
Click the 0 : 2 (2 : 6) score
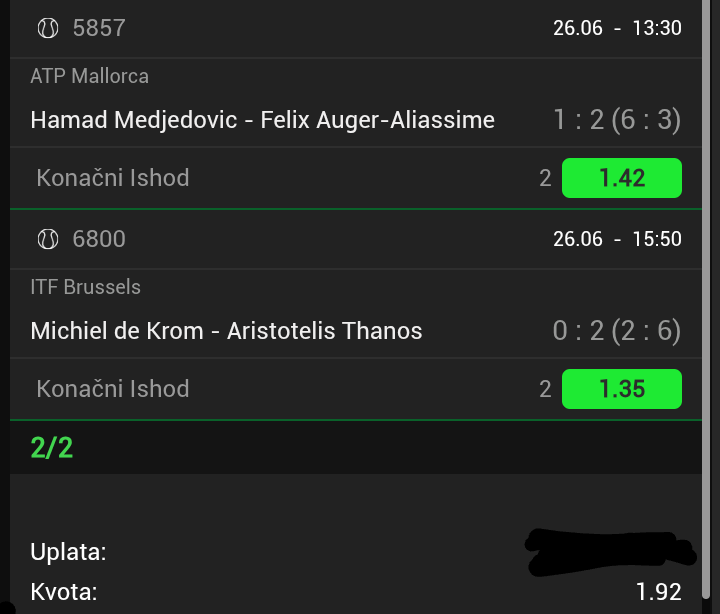[x=617, y=331]
